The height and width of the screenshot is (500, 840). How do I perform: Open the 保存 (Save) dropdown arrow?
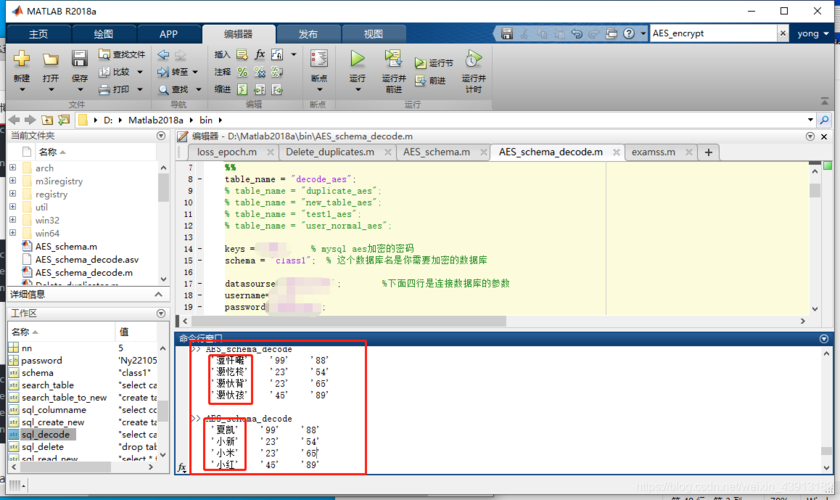(x=80, y=90)
